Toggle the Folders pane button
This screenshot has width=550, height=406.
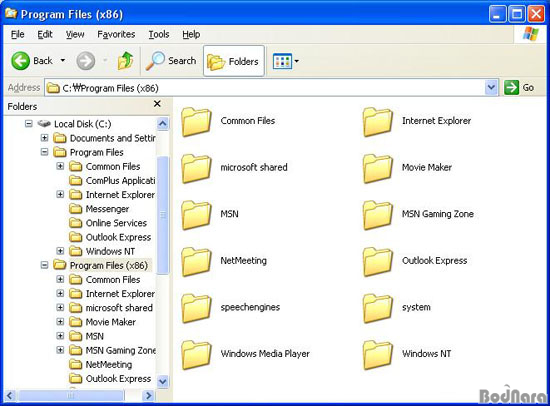(x=234, y=61)
